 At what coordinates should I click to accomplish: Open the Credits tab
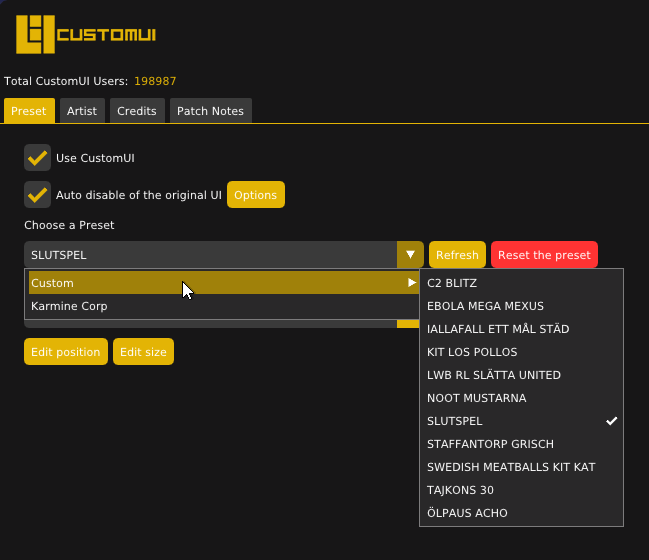point(137,111)
